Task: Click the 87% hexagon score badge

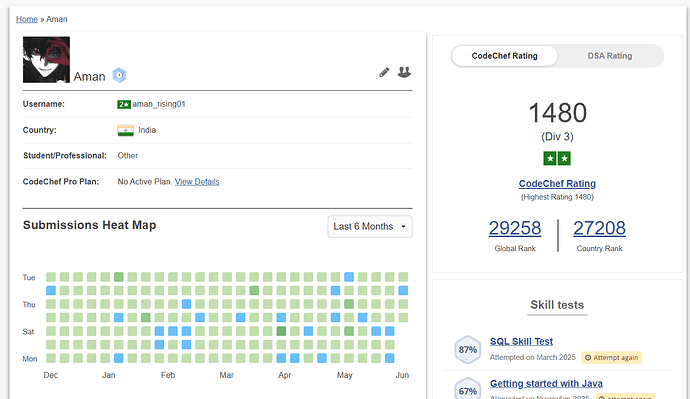Action: 467,350
